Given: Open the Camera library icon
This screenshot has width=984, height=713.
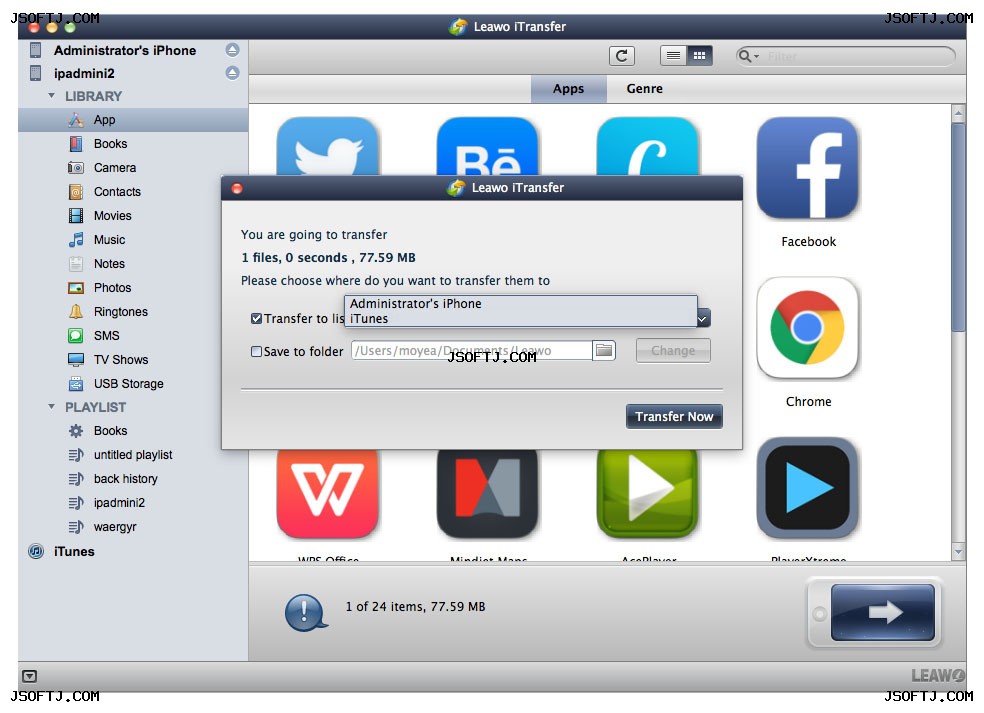Looking at the screenshot, I should tap(76, 168).
